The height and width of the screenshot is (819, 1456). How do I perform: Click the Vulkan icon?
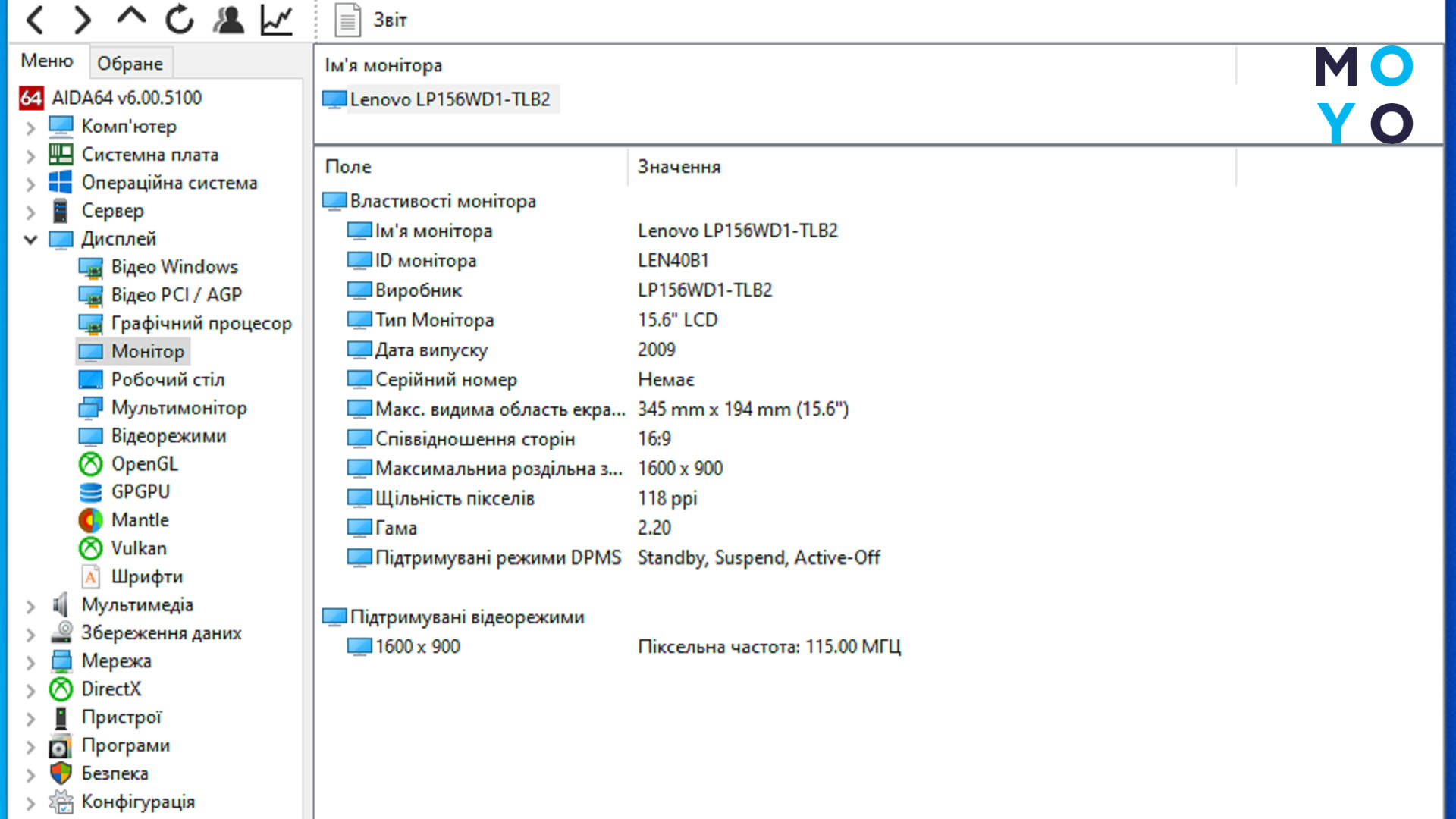pyautogui.click(x=90, y=548)
